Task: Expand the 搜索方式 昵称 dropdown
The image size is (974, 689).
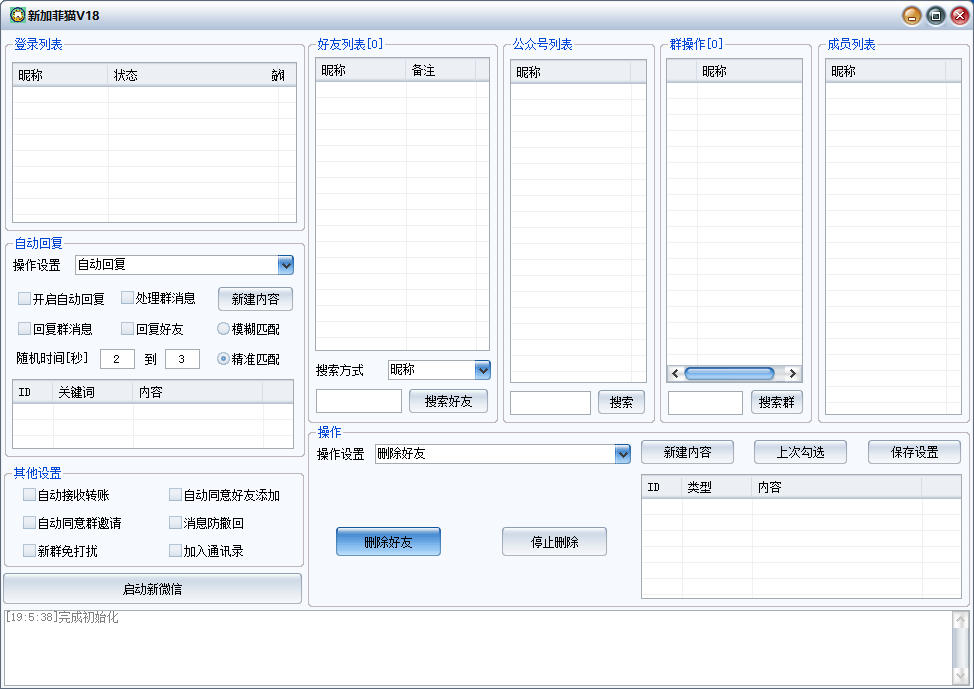Action: click(482, 370)
